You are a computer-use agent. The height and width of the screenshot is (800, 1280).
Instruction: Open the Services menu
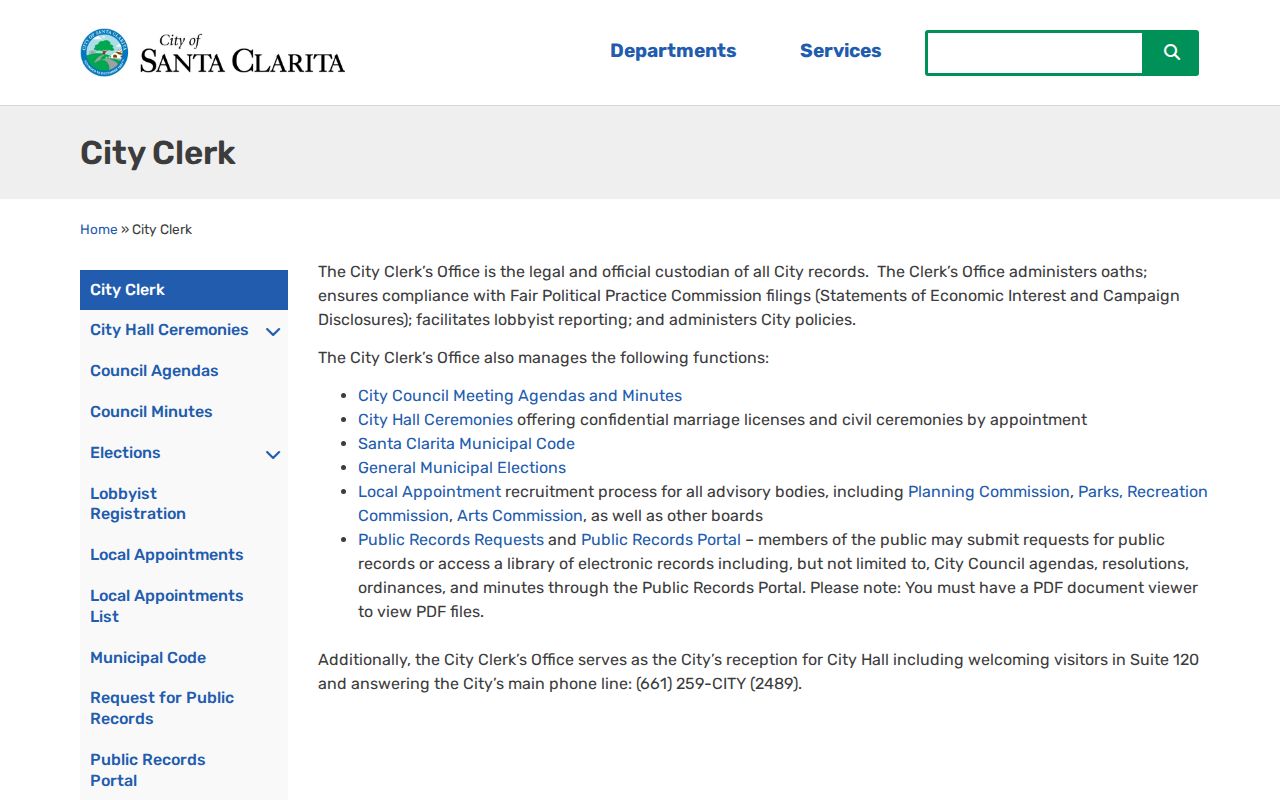[x=840, y=51]
